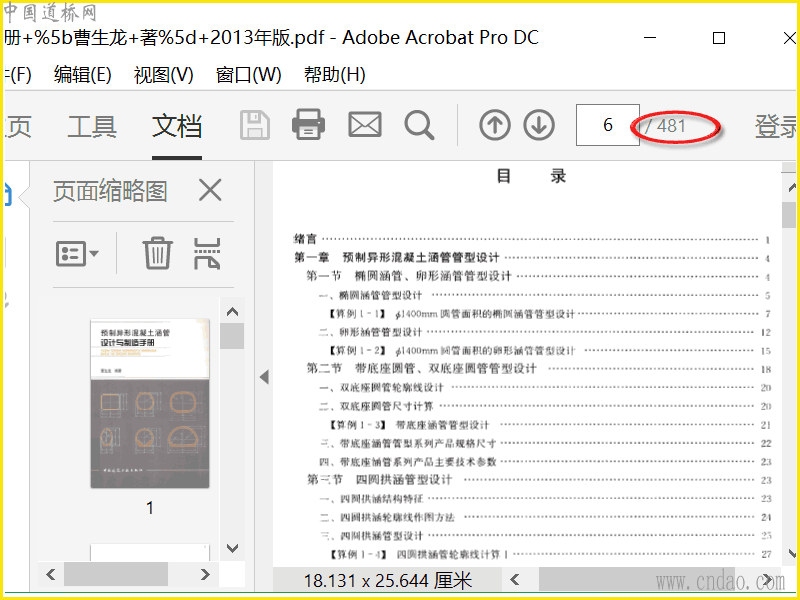Click the page organize icon beside trash
The image size is (800, 600).
[x=207, y=253]
